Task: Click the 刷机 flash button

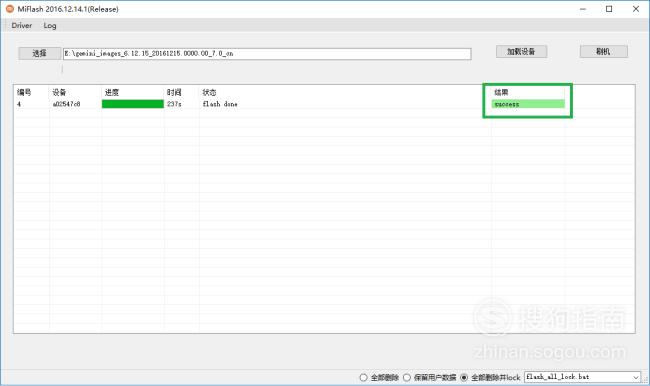Action: [x=603, y=51]
